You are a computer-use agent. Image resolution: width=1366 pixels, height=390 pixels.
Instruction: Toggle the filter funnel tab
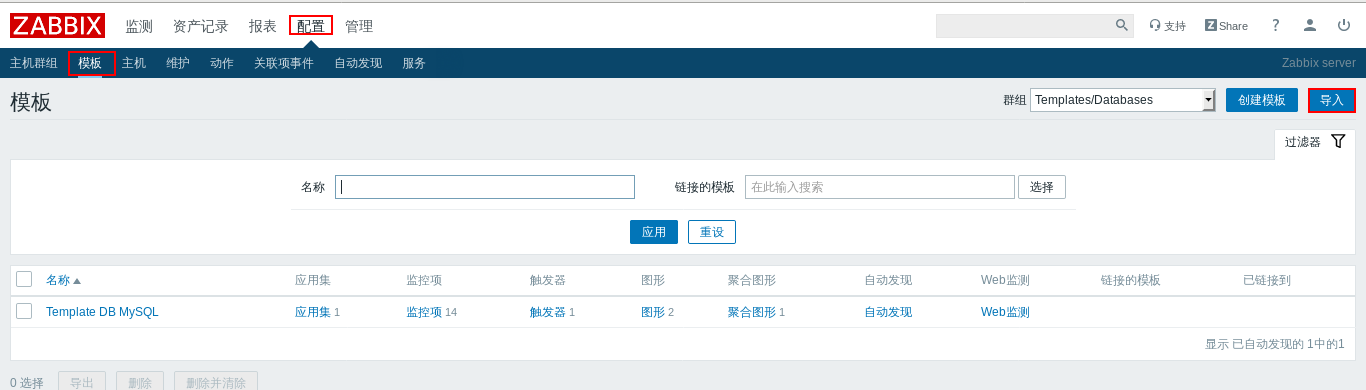pos(1315,142)
